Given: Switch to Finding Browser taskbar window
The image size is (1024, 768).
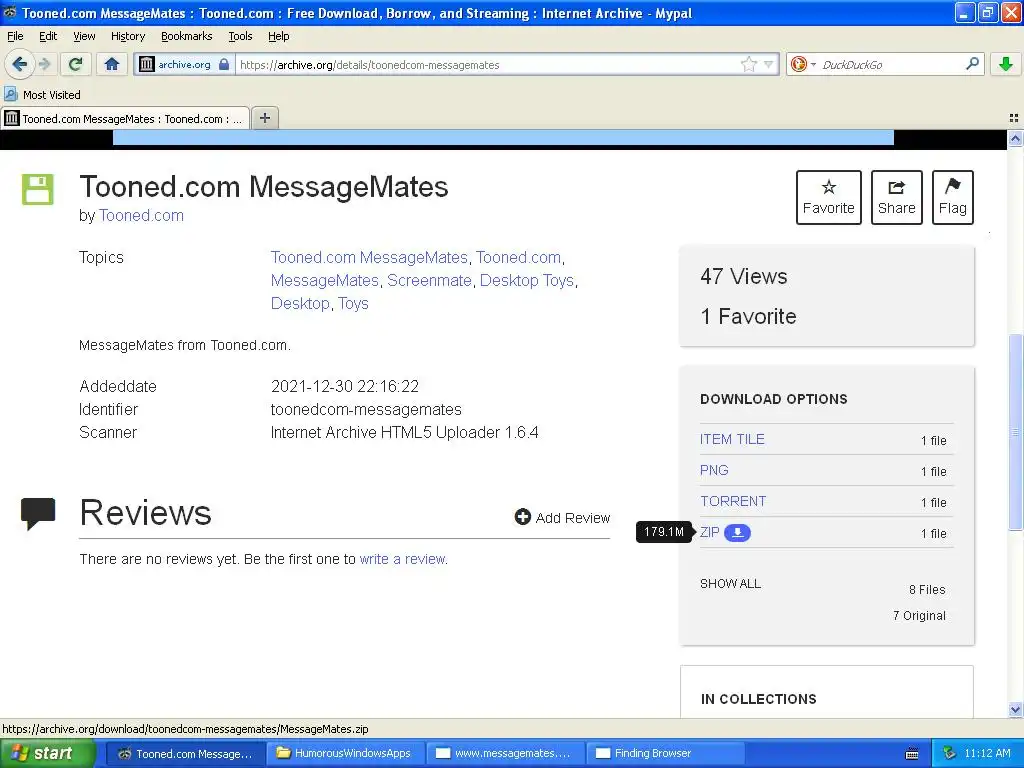Looking at the screenshot, I should (665, 753).
